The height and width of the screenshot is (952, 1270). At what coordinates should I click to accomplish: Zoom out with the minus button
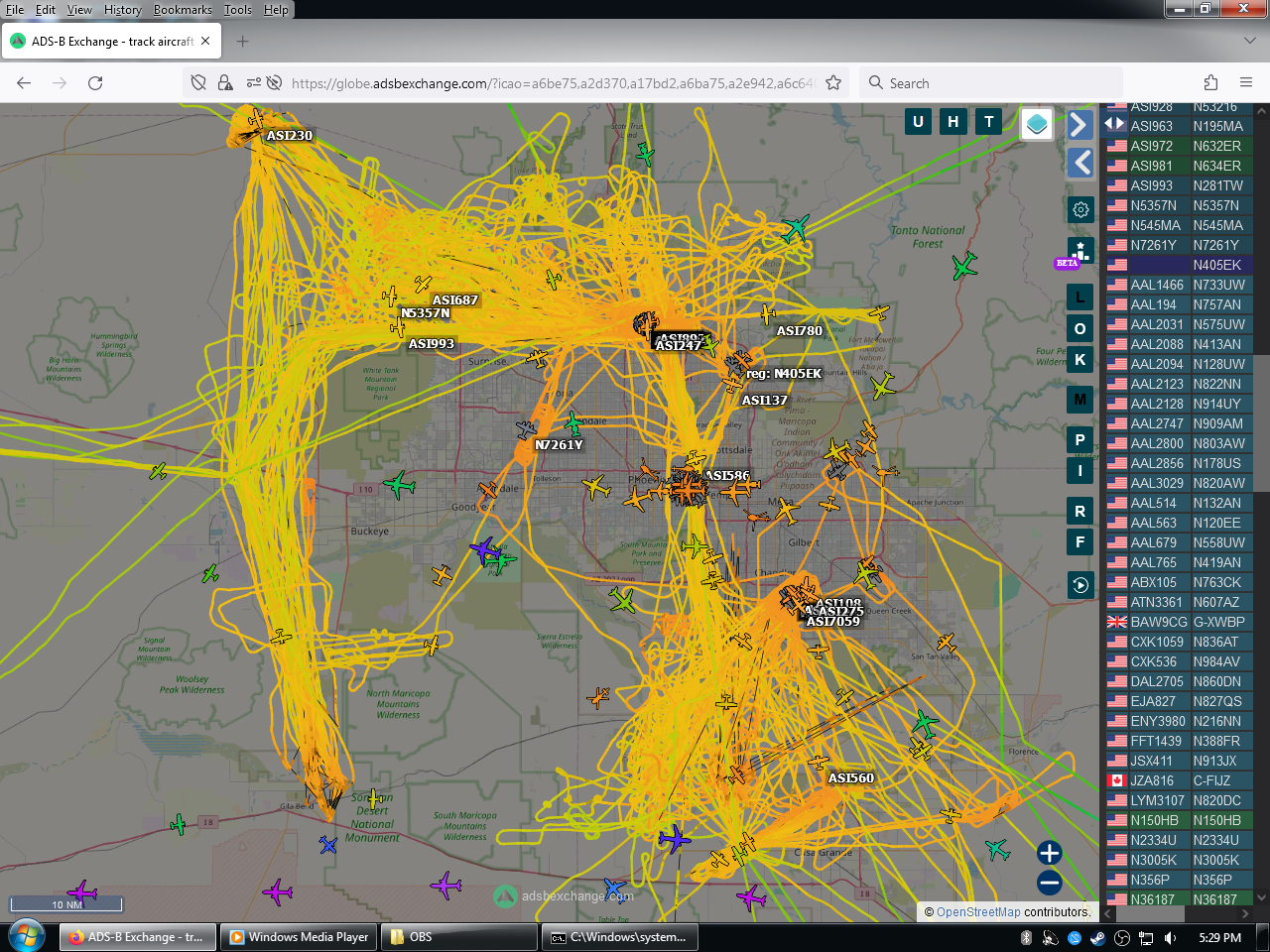pos(1050,883)
